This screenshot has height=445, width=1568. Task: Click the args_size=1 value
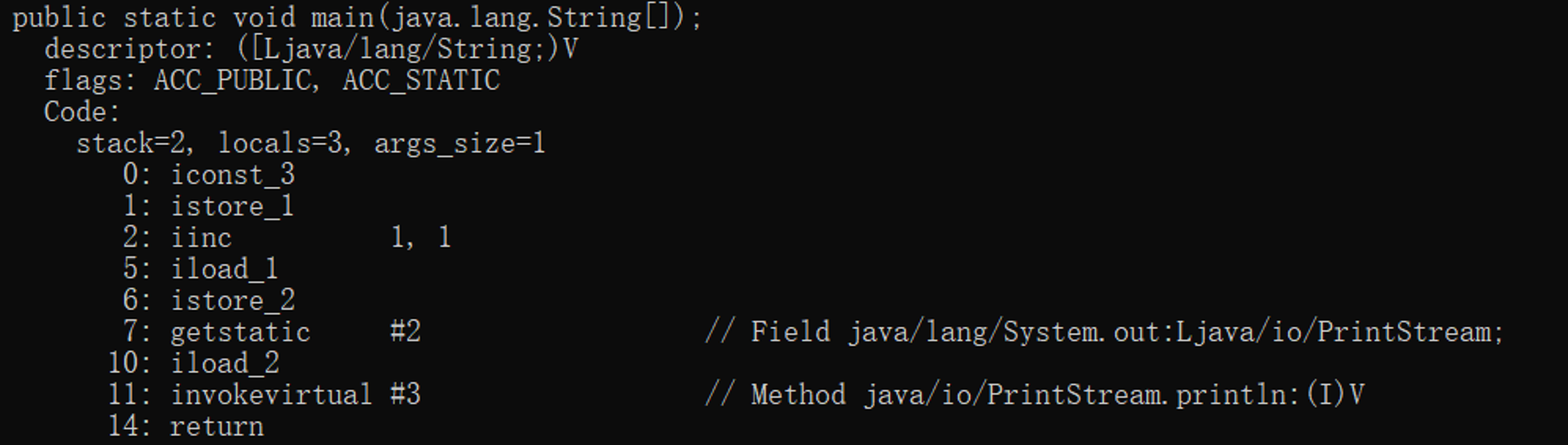(x=459, y=143)
